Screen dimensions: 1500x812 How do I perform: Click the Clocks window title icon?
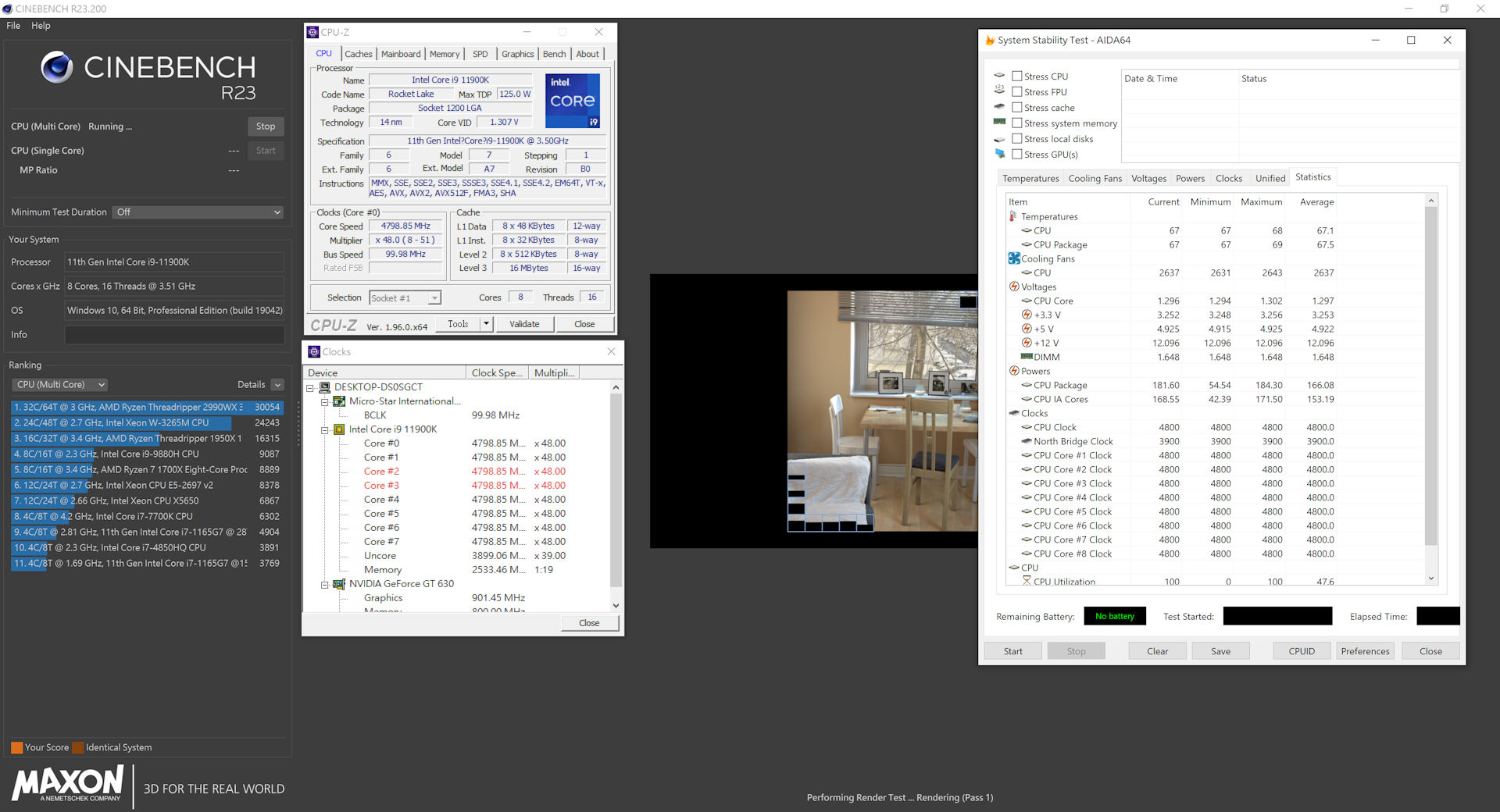click(314, 351)
